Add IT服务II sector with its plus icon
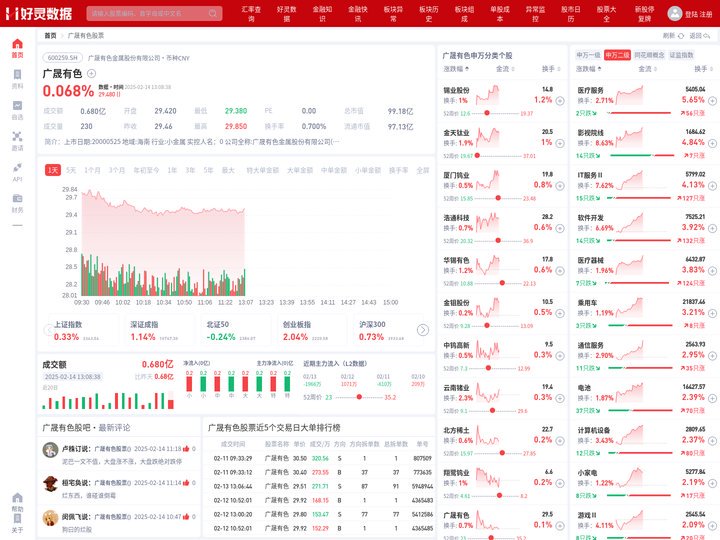The image size is (720, 540). click(712, 186)
